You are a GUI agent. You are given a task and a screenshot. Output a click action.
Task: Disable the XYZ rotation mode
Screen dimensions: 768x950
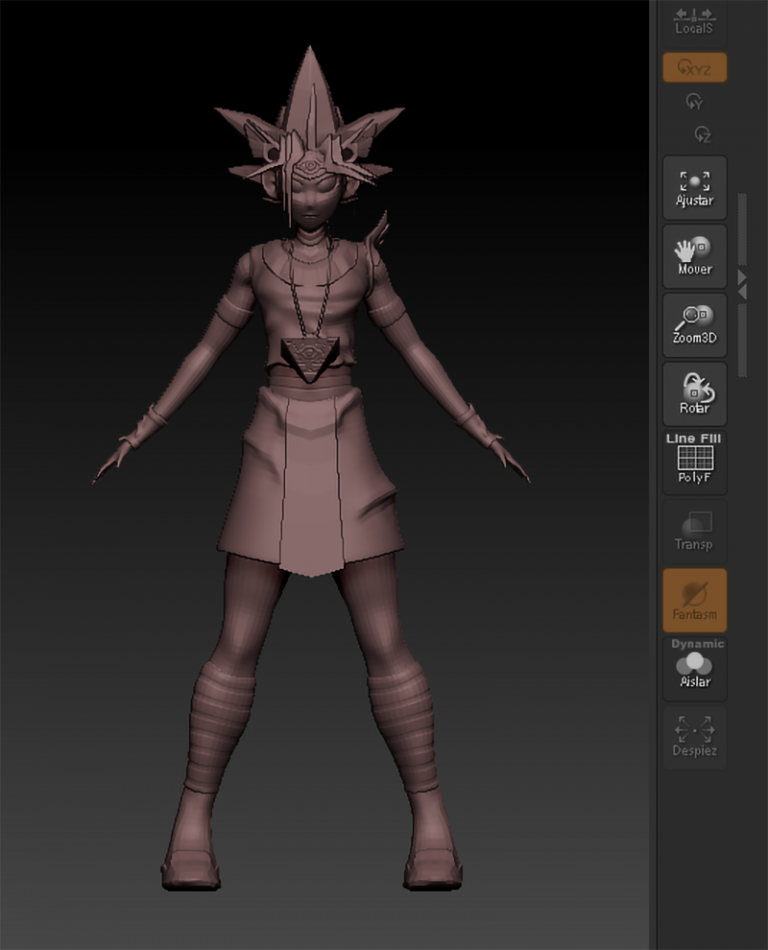[695, 67]
